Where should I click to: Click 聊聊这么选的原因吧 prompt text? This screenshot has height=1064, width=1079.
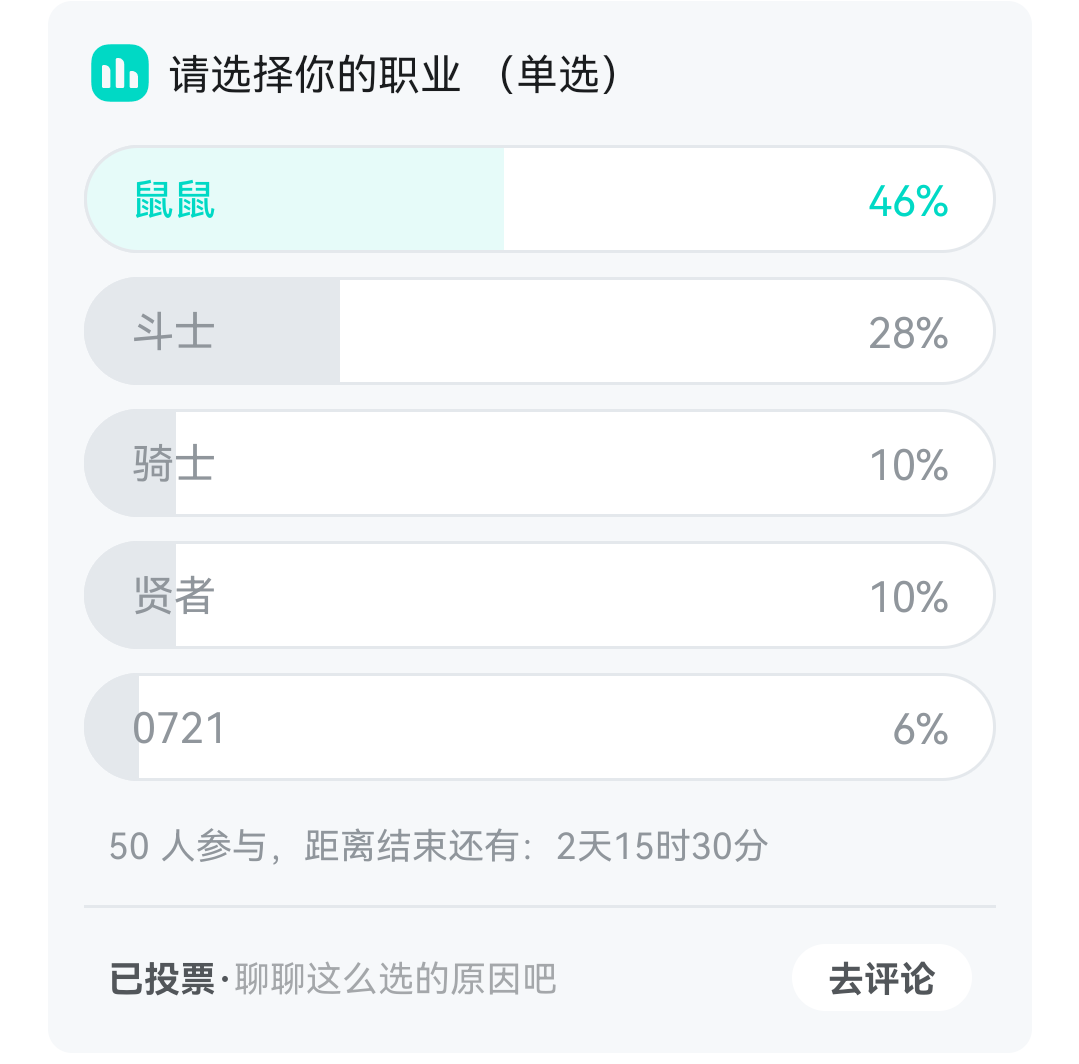[x=396, y=979]
